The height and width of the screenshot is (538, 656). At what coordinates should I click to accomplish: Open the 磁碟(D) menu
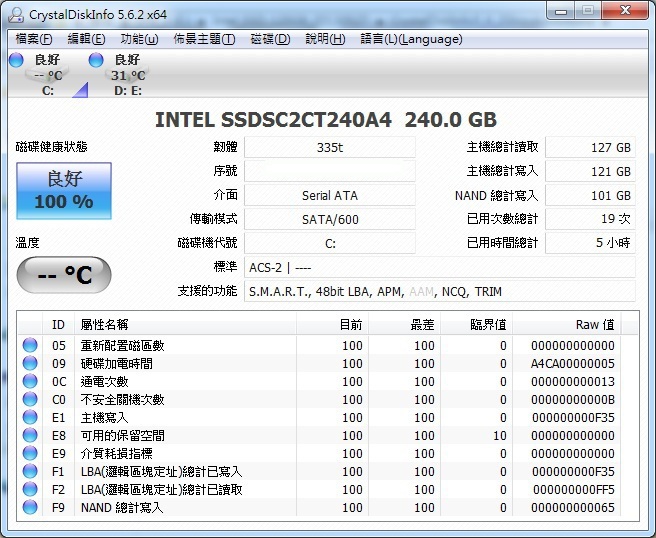(x=270, y=39)
